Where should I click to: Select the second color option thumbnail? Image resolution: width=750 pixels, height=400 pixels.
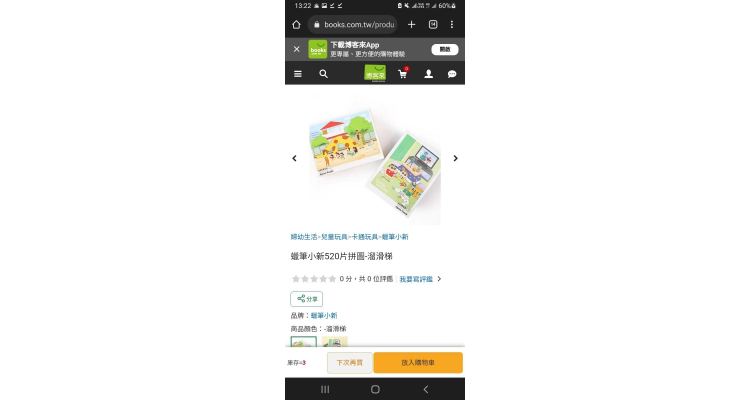point(335,342)
